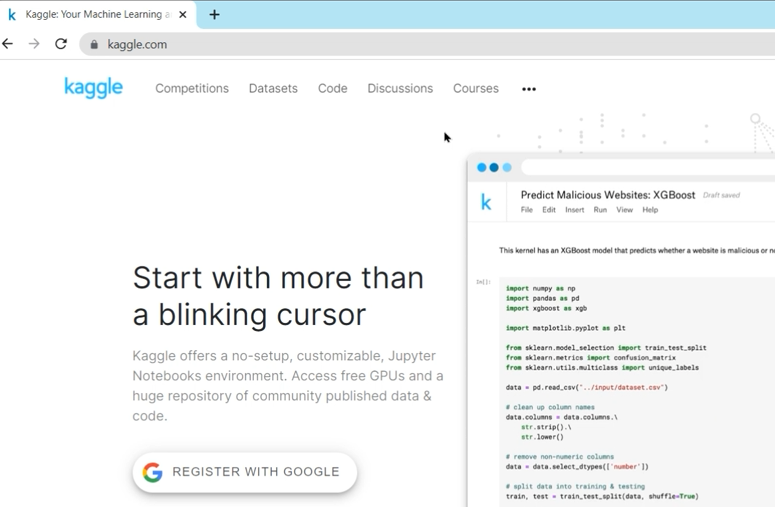Open the Courses page

(476, 89)
